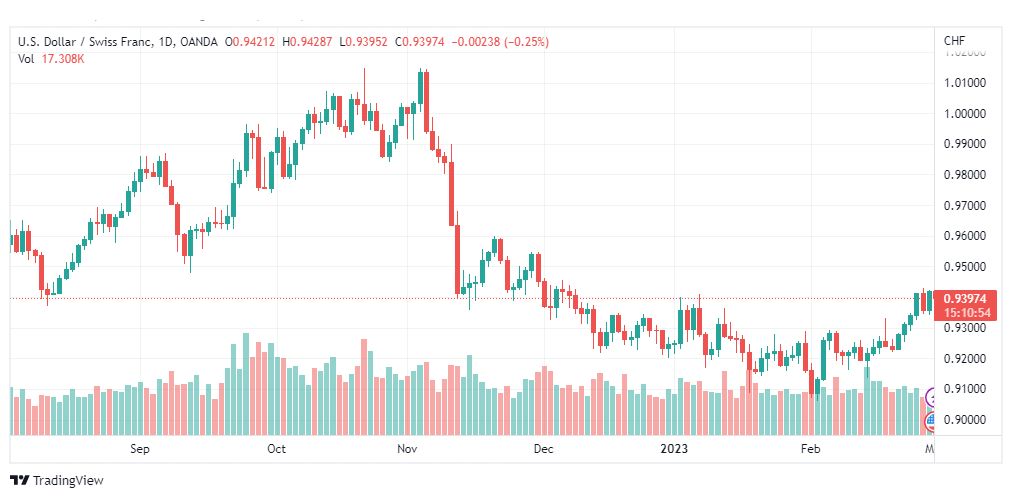Image resolution: width=1012 pixels, height=498 pixels.
Task: Click the Nov label on time axis
Action: pyautogui.click(x=406, y=449)
